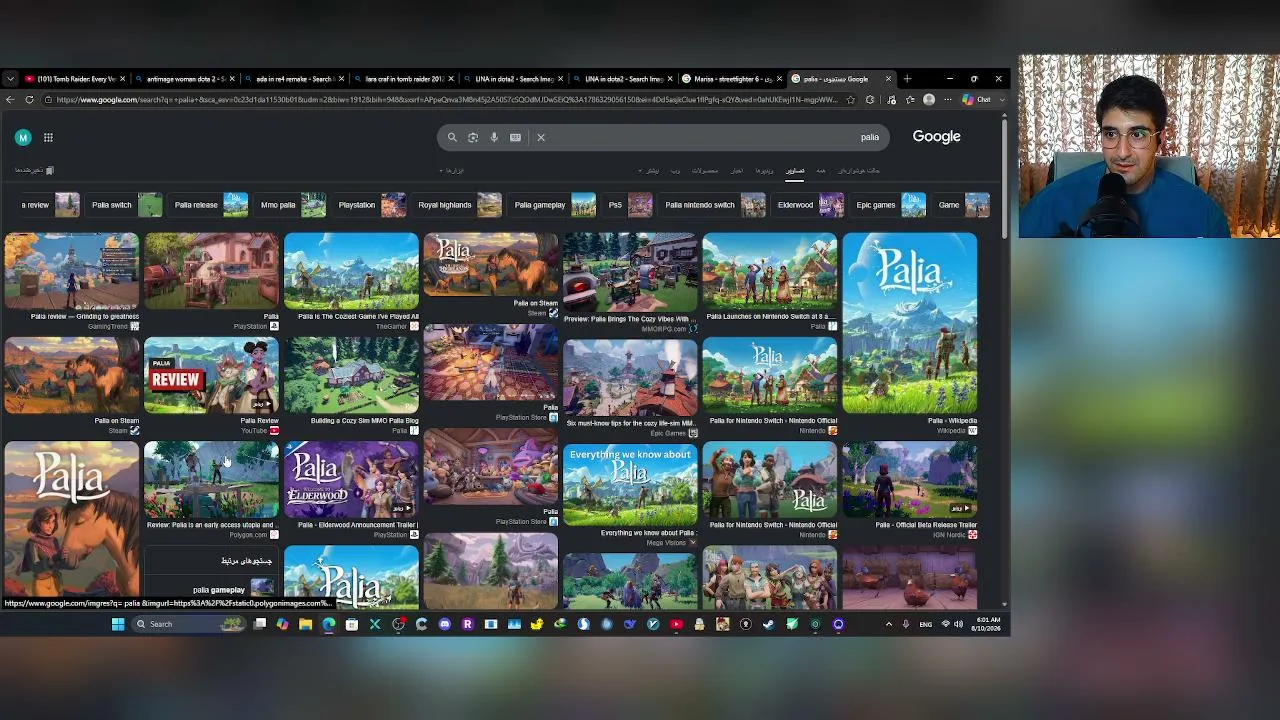1280x720 pixels.
Task: Select the Palia switch suggestion chip
Action: [x=126, y=205]
